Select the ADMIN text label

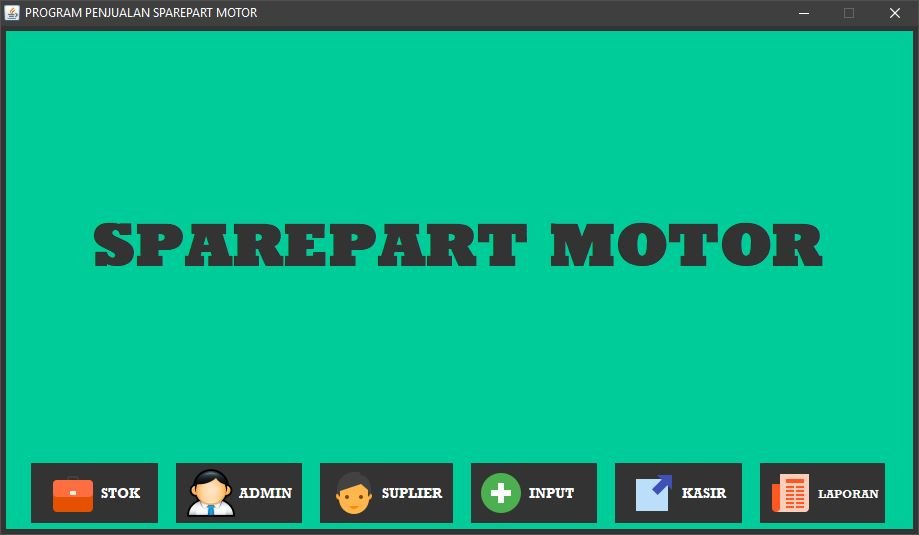tap(265, 493)
